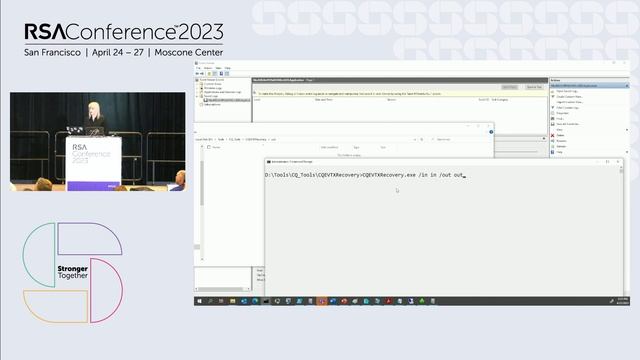The image size is (640, 360).
Task: Sort Explorer files by Type column
Action: pyautogui.click(x=356, y=147)
